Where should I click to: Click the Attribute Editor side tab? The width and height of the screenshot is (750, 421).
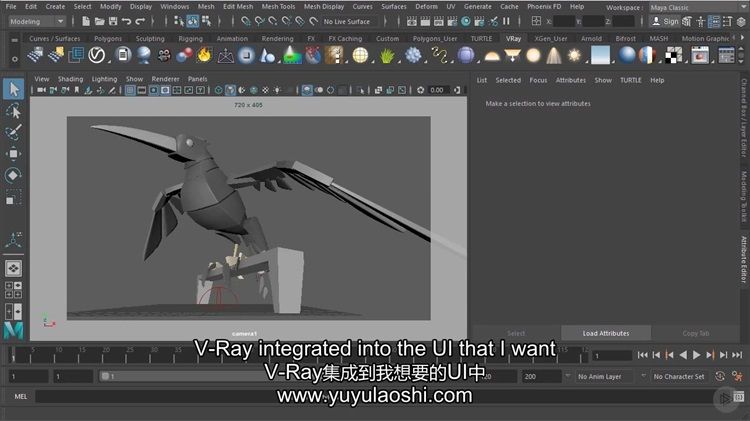(x=744, y=260)
